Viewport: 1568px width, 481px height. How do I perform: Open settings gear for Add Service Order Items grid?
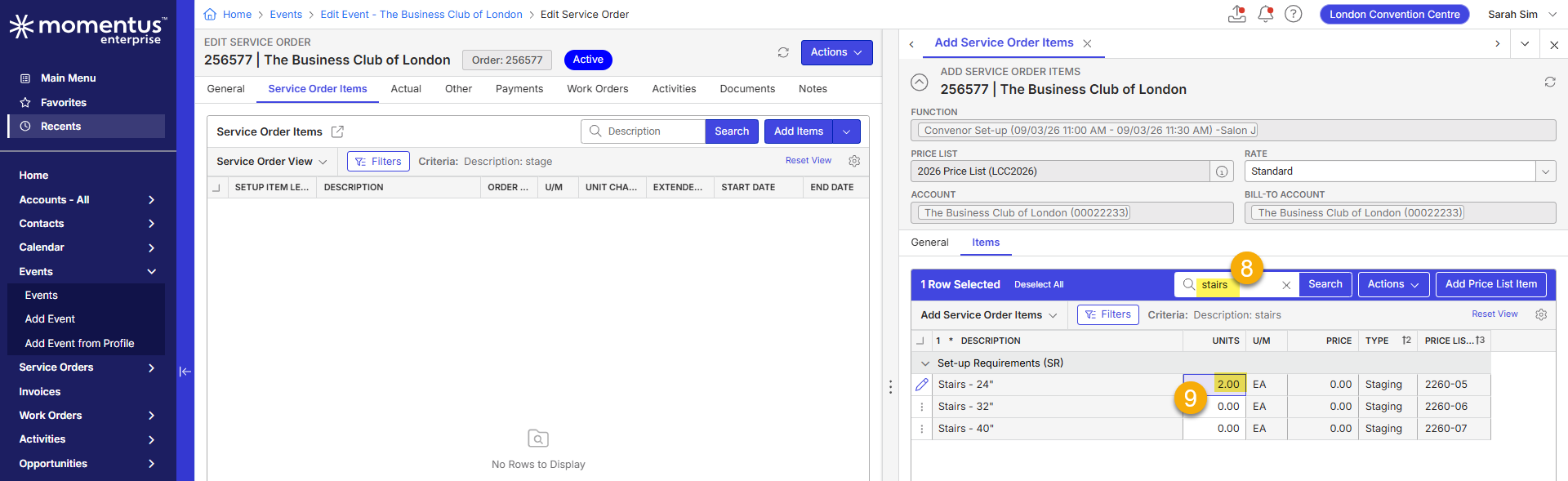pos(1541,314)
